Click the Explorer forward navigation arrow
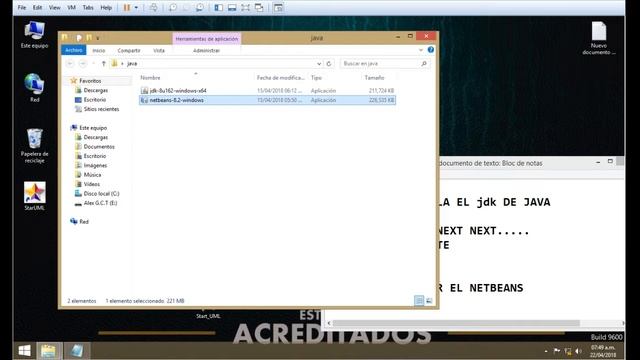This screenshot has width=640, height=360. point(83,64)
